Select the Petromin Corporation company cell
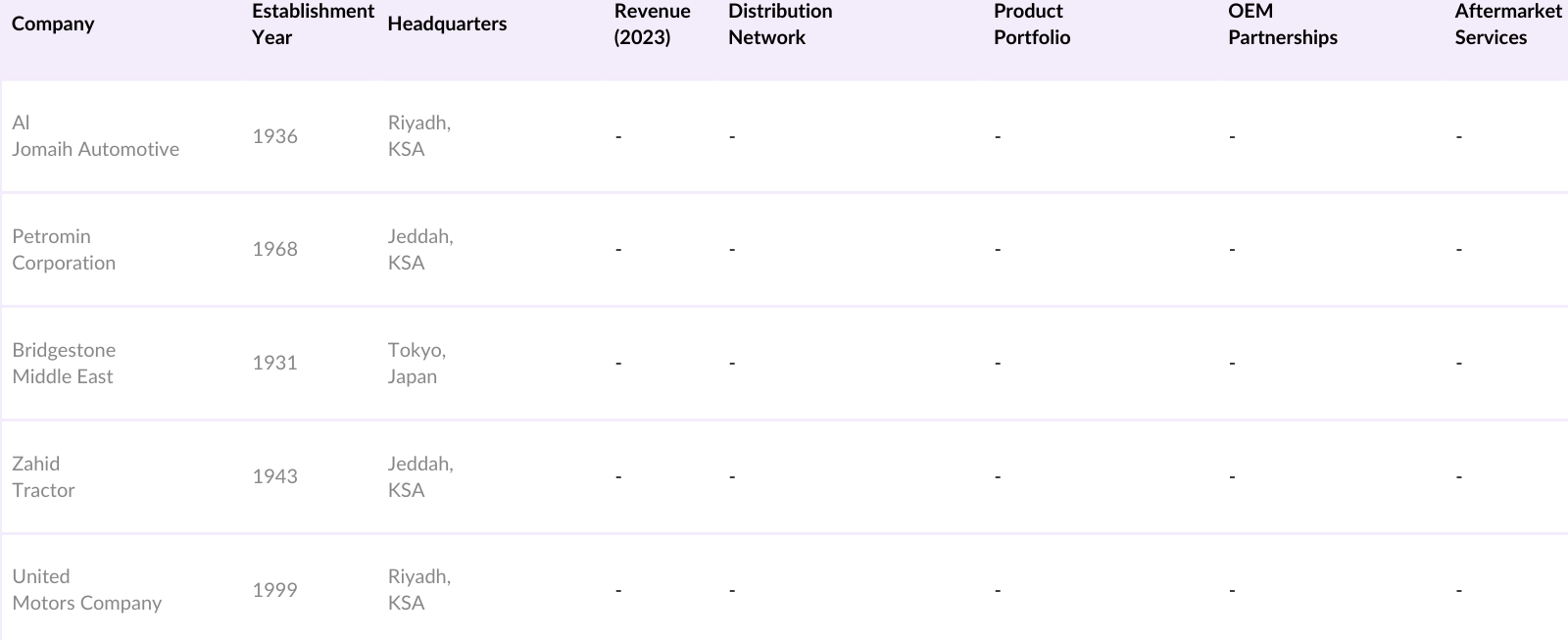 pyautogui.click(x=64, y=250)
